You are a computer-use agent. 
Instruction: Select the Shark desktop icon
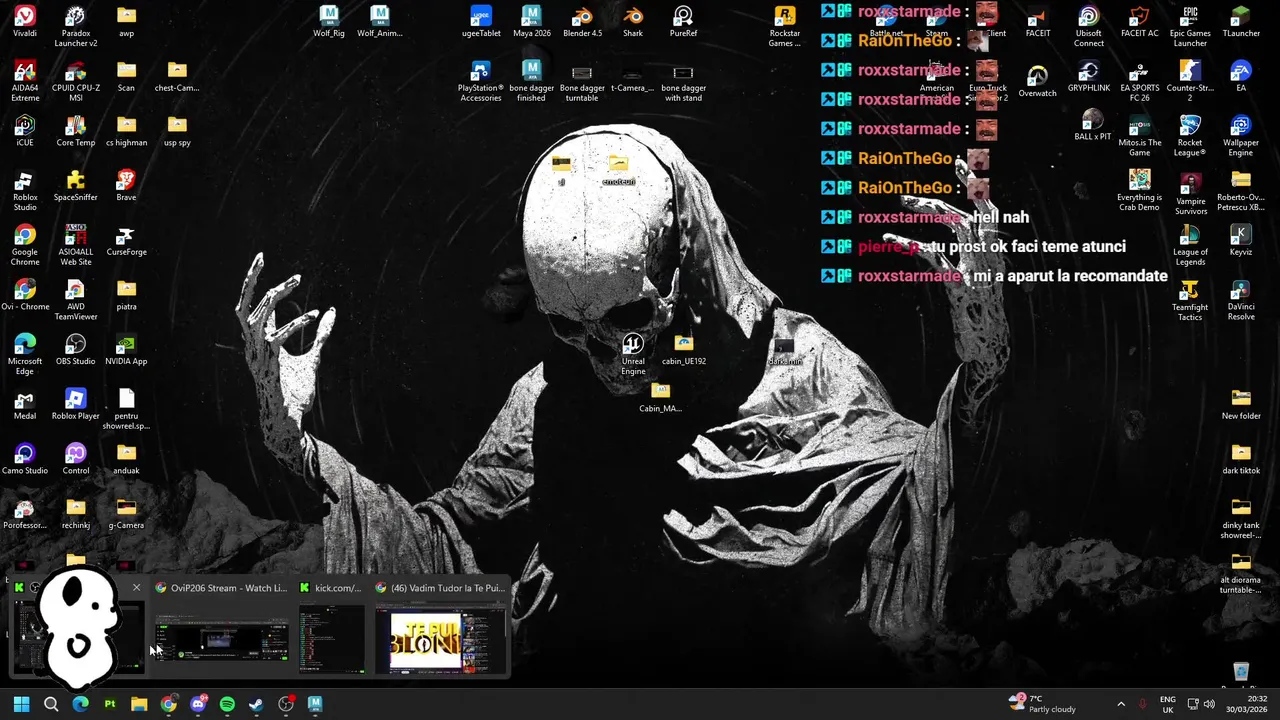pyautogui.click(x=633, y=22)
